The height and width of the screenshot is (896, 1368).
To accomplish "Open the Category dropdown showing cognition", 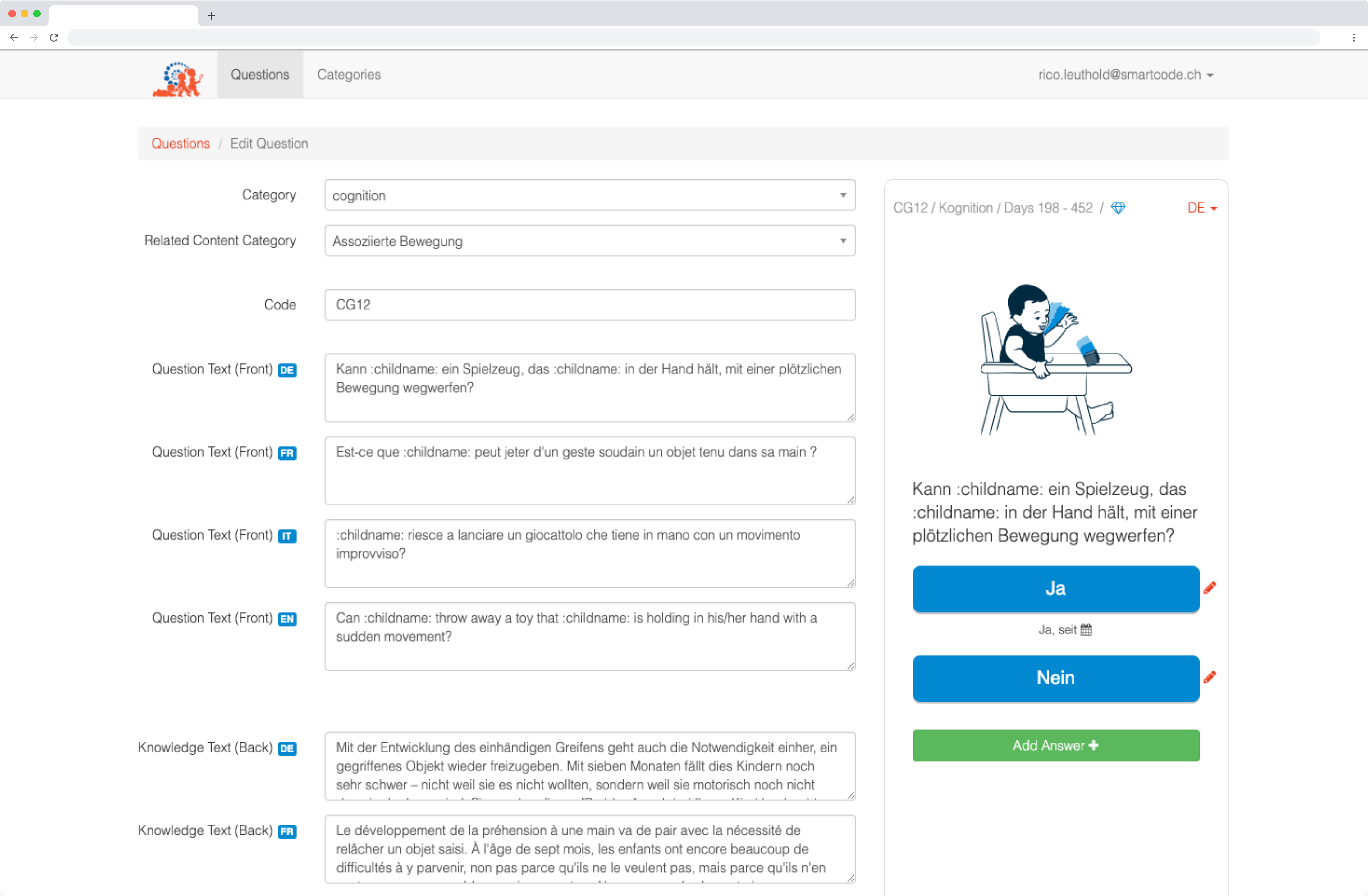I will 589,195.
